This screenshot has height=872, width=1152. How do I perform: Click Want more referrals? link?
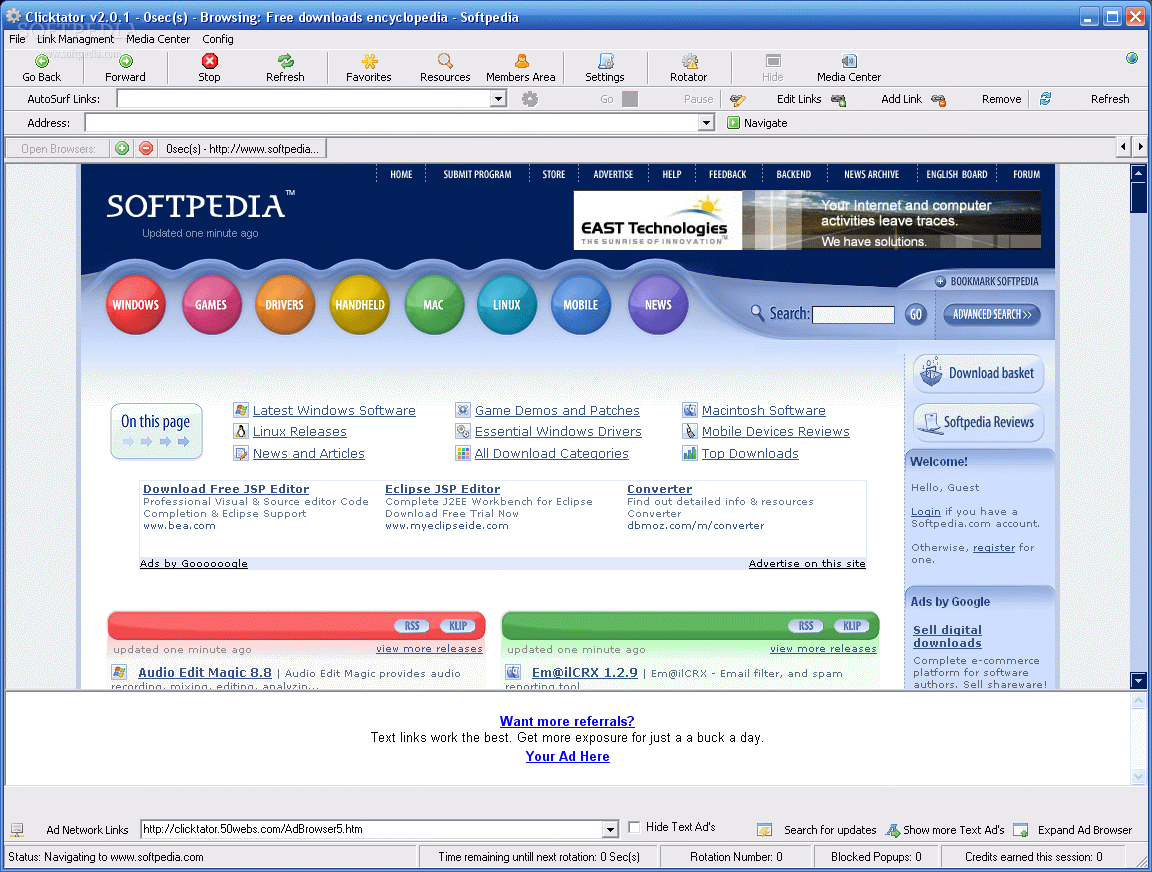click(567, 721)
